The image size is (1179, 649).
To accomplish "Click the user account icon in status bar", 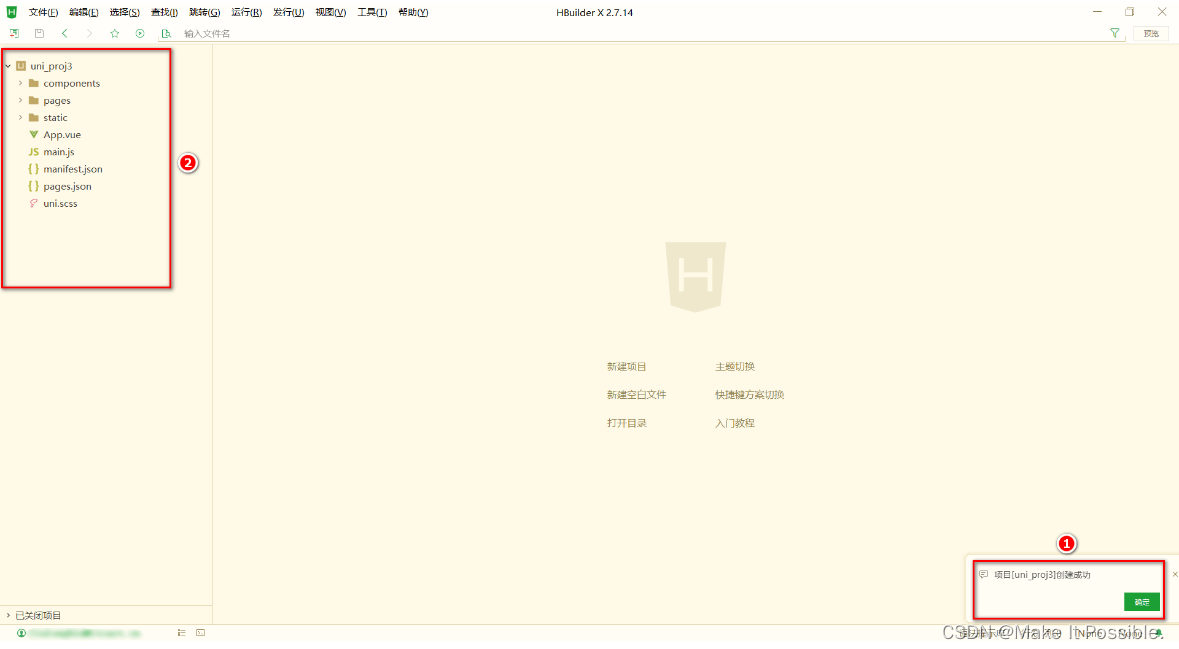I will tap(21, 633).
